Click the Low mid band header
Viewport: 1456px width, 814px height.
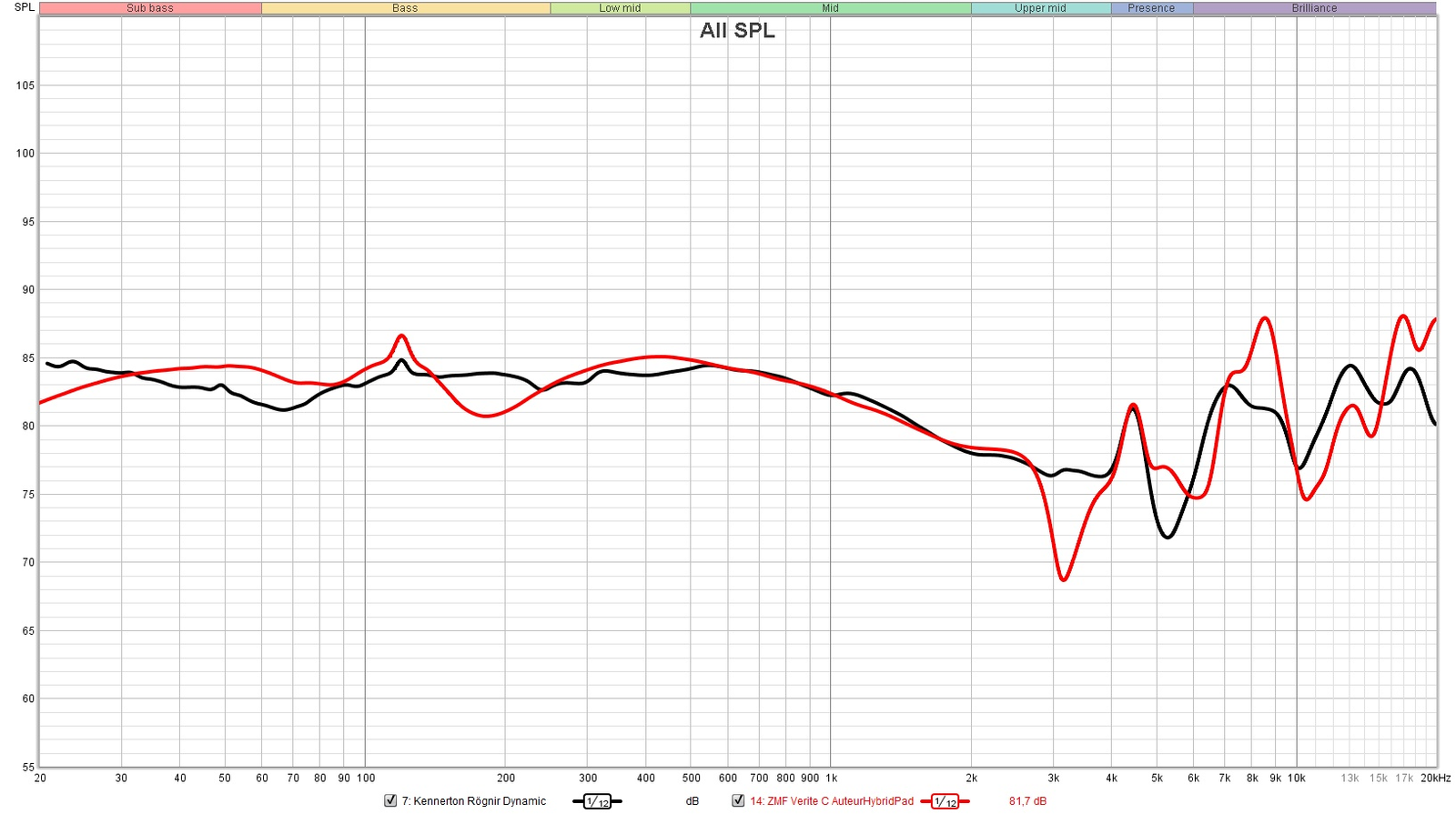tap(620, 8)
